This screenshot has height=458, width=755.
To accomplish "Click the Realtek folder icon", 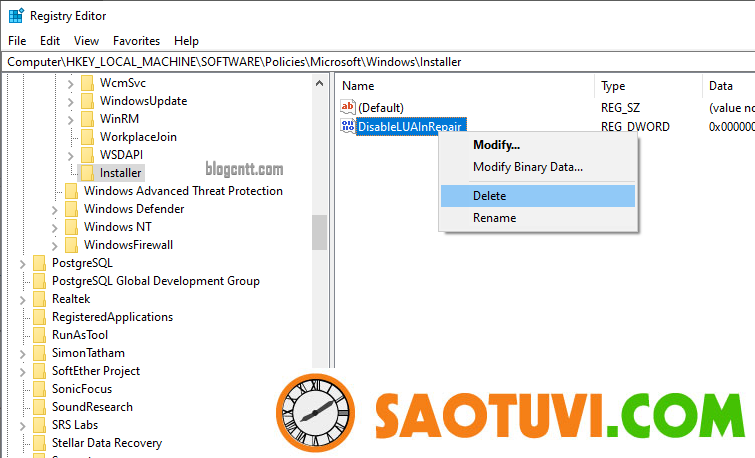I will 39,299.
